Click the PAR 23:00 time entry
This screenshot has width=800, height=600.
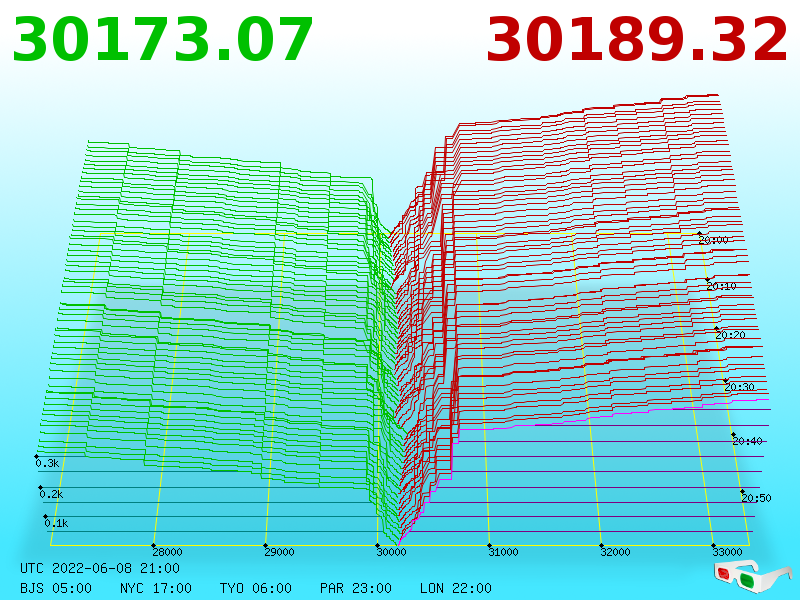point(356,588)
